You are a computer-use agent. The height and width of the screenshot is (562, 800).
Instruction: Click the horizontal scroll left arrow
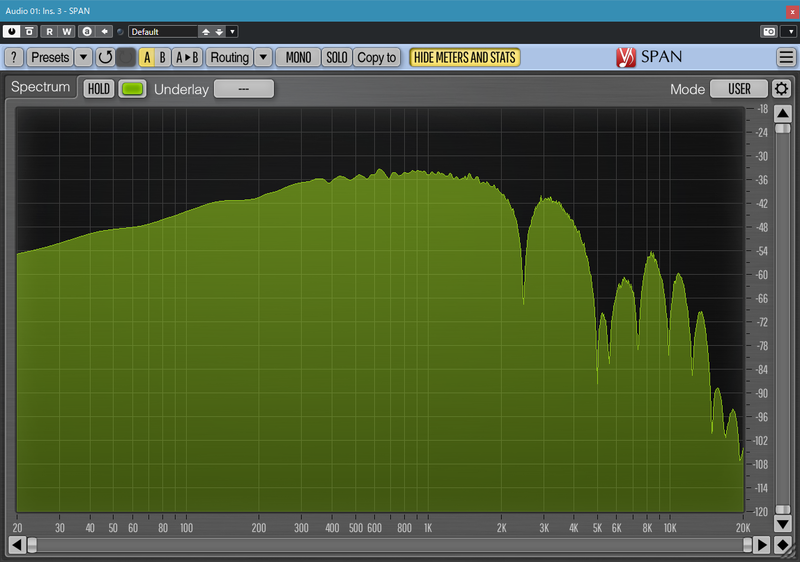pyautogui.click(x=16, y=545)
